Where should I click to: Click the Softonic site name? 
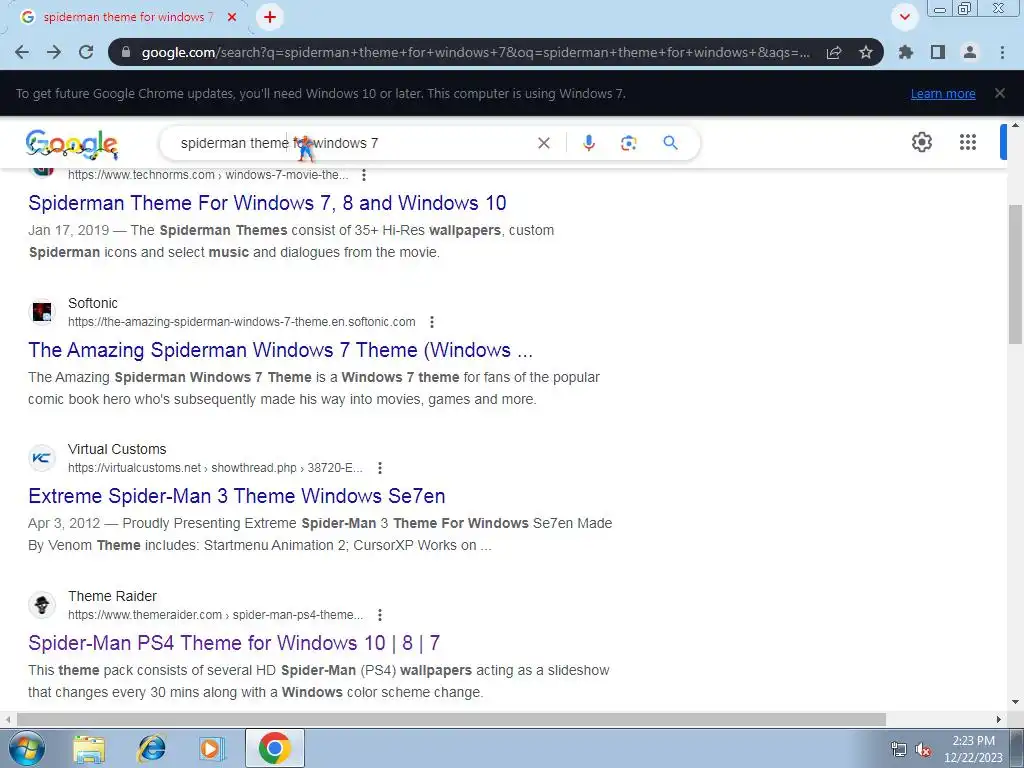pyautogui.click(x=93, y=303)
